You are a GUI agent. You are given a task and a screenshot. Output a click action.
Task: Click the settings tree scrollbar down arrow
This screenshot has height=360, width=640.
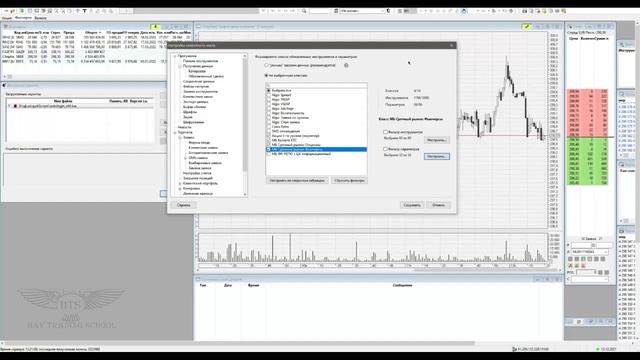245,194
